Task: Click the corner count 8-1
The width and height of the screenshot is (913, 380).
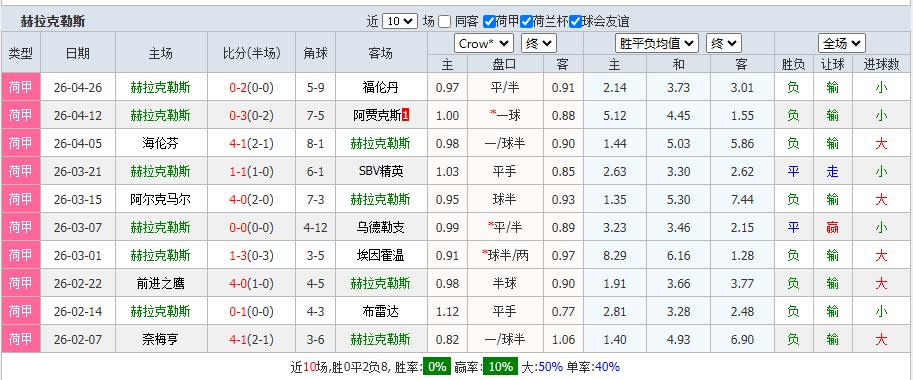Action: click(x=315, y=143)
